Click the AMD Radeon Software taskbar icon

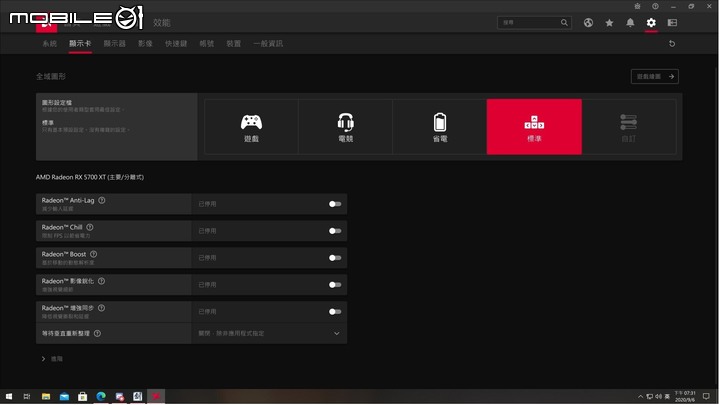pyautogui.click(x=156, y=396)
